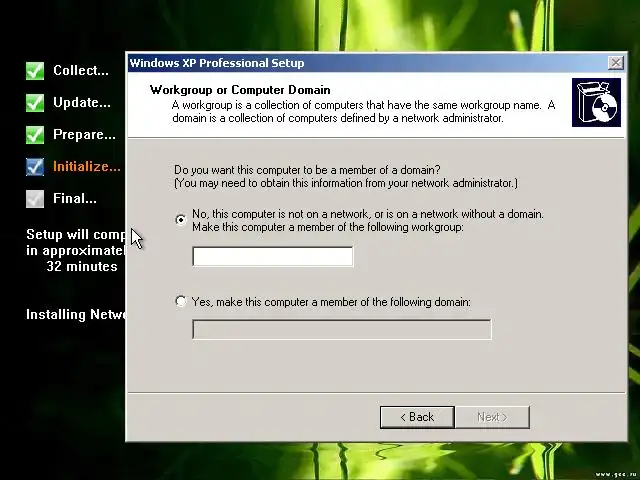Click the Next button

pyautogui.click(x=492, y=417)
